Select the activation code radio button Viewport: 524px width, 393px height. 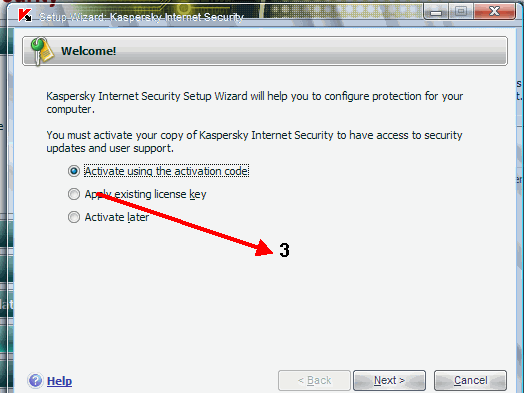[74, 171]
